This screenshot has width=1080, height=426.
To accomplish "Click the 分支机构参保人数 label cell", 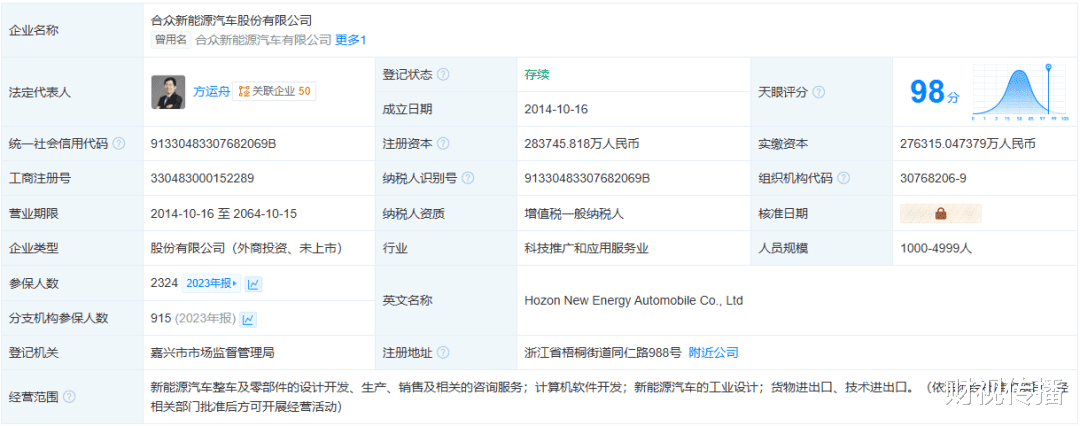I will point(72,318).
